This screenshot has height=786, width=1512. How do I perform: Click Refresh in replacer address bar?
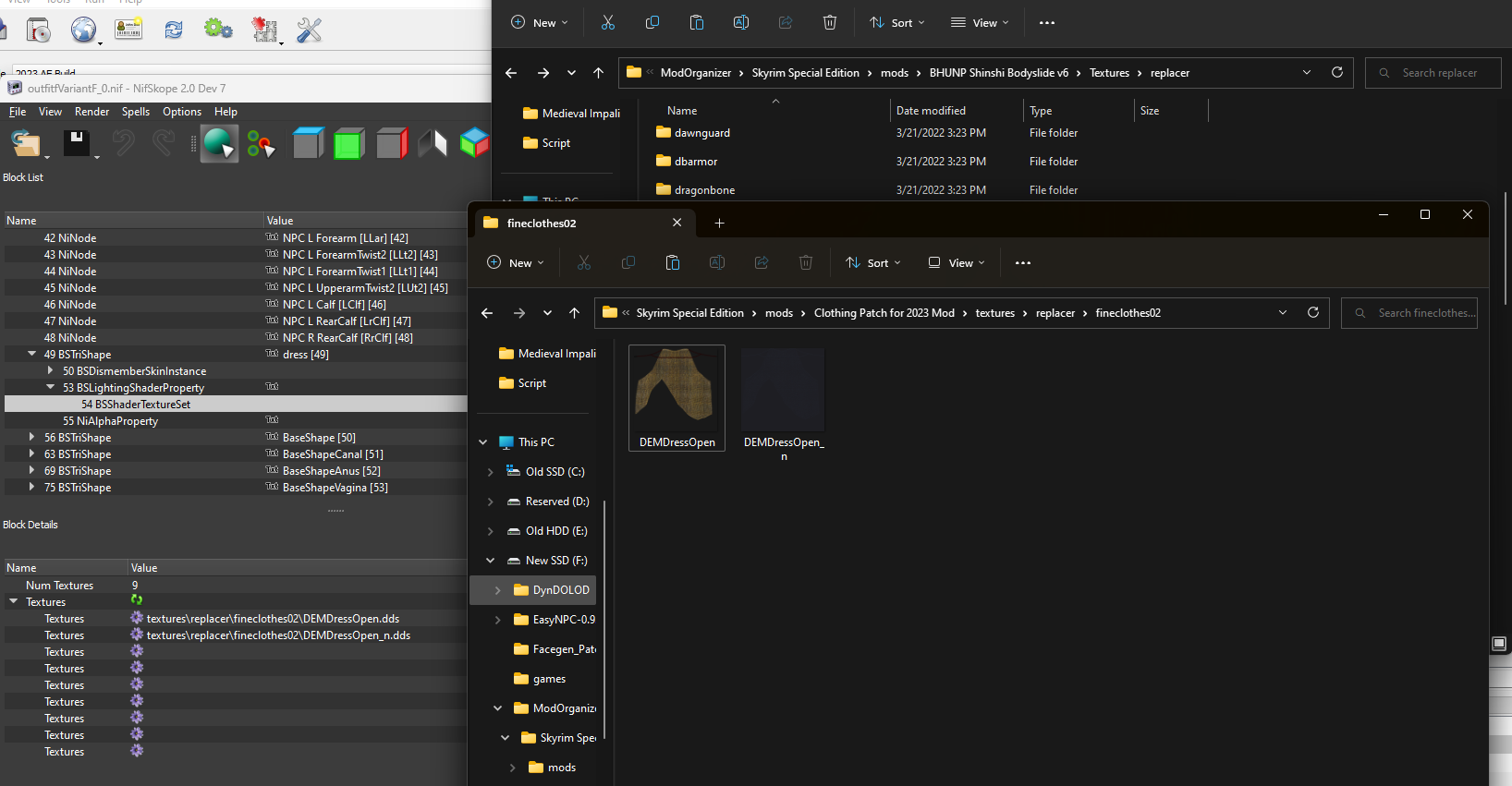(1337, 73)
